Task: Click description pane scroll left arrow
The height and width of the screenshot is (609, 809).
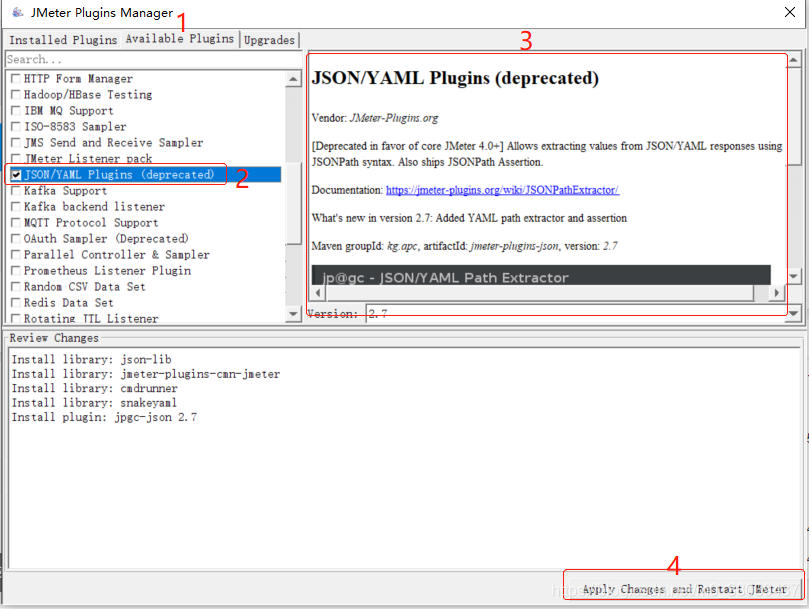Action: [318, 293]
